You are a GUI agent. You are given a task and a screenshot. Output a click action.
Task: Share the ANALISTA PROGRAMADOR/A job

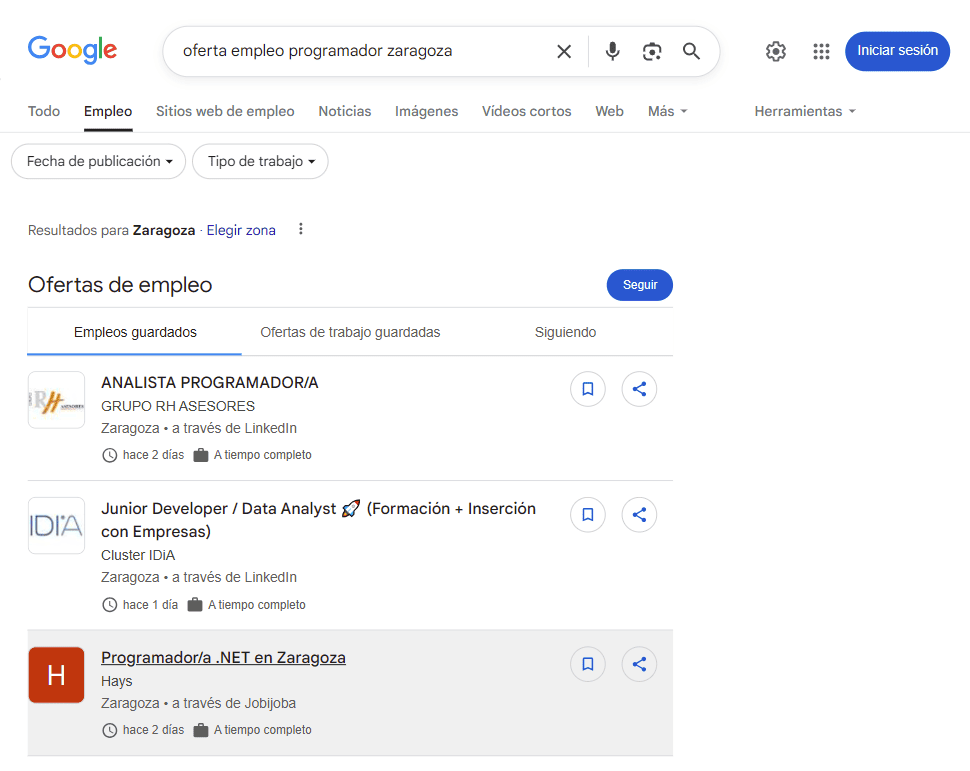(x=639, y=389)
